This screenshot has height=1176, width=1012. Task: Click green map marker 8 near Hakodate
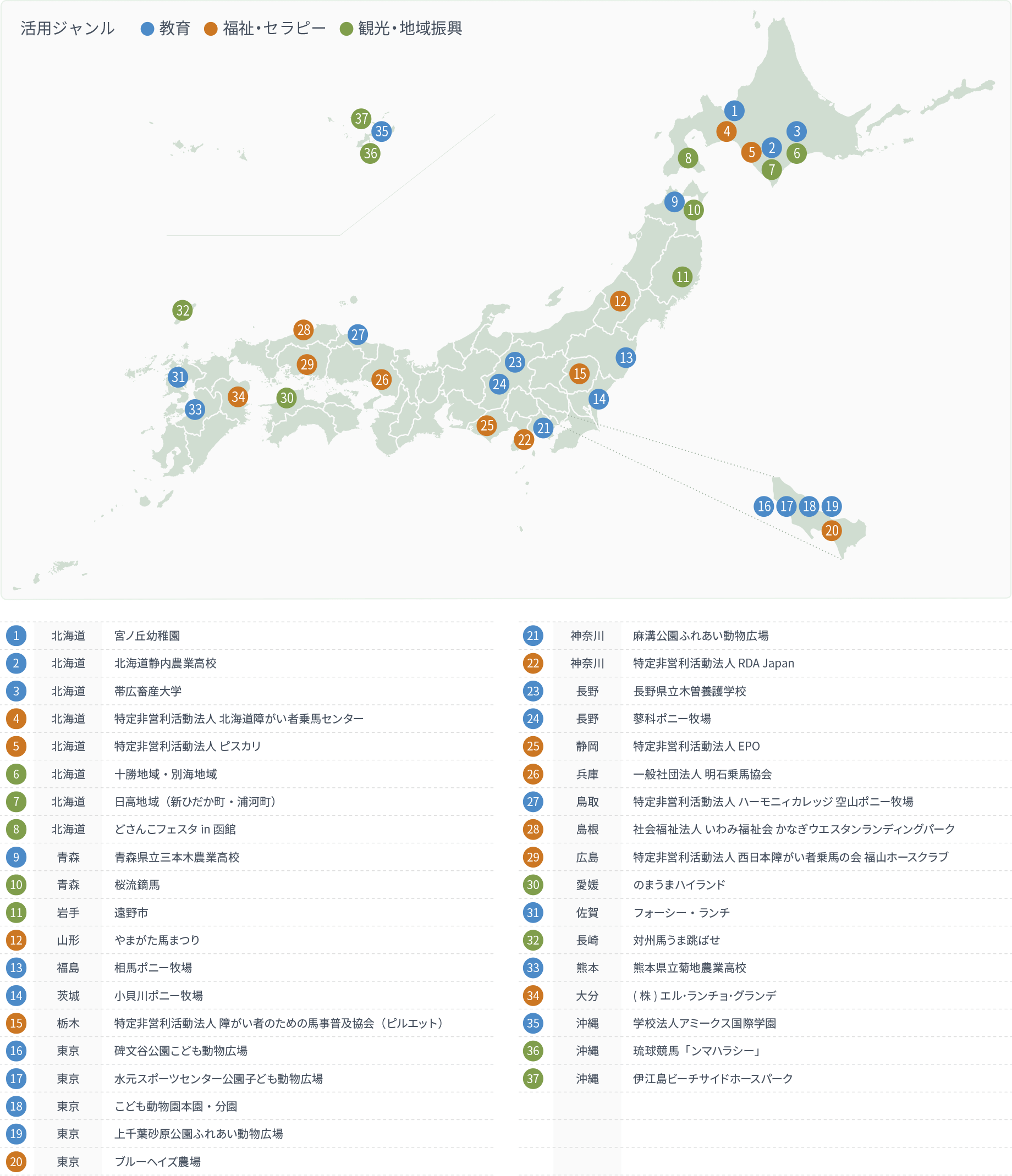pos(688,158)
